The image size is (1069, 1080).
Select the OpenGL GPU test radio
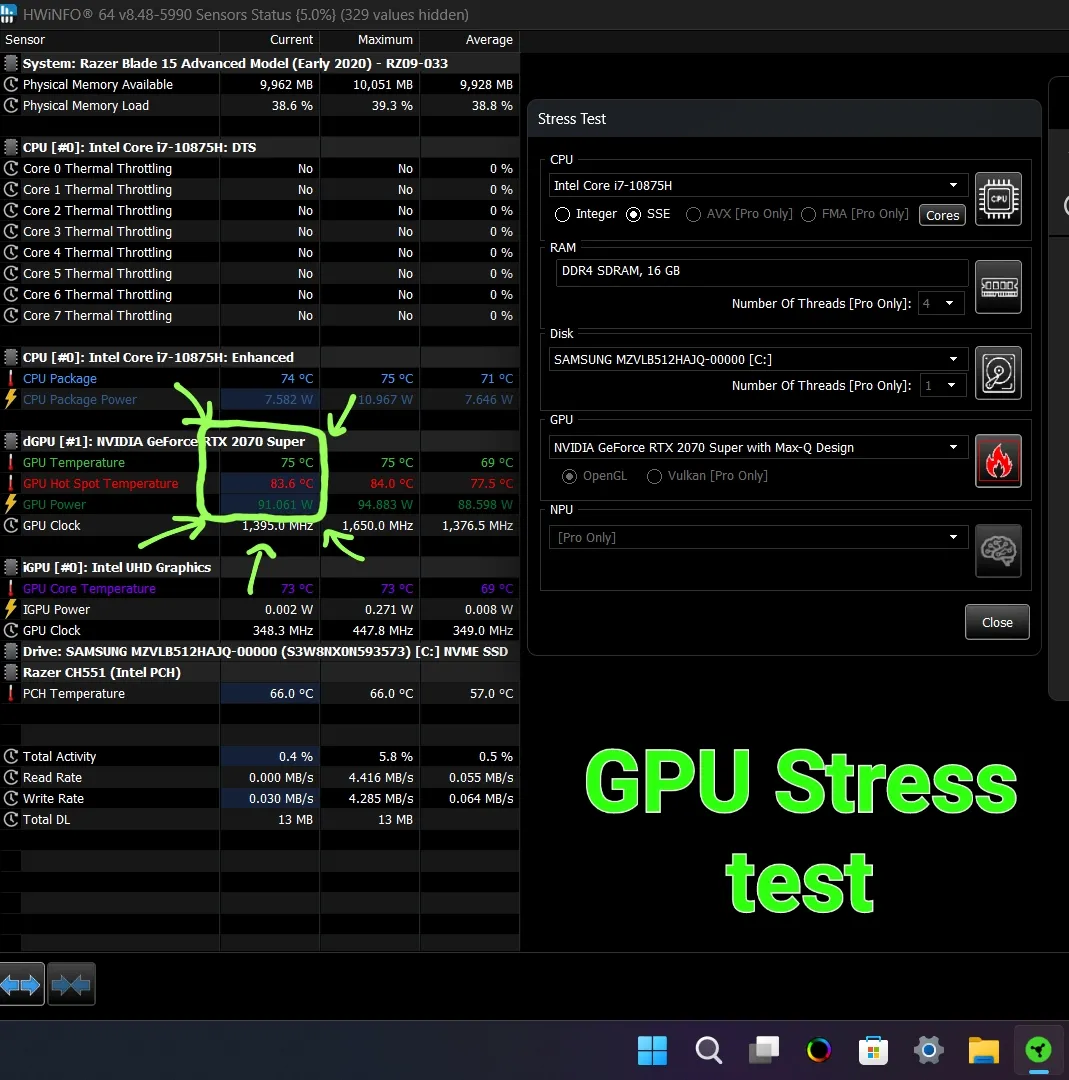pyautogui.click(x=569, y=476)
